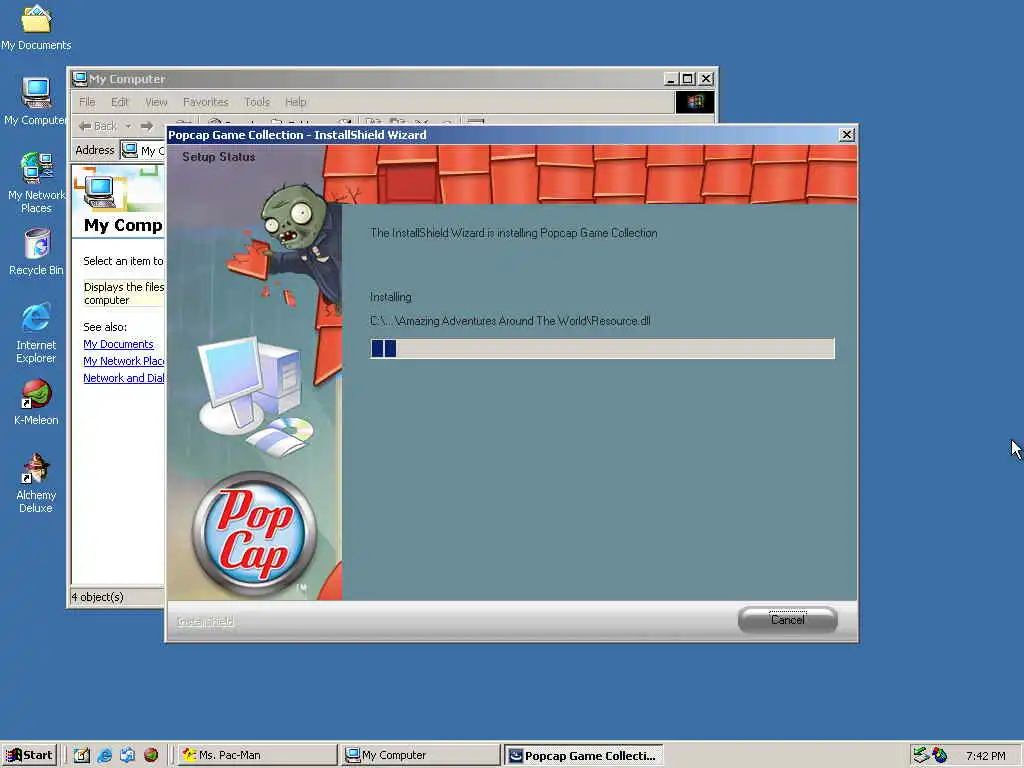This screenshot has height=768, width=1024.
Task: Click the Back button in My Computer toolbar
Action: pyautogui.click(x=99, y=126)
